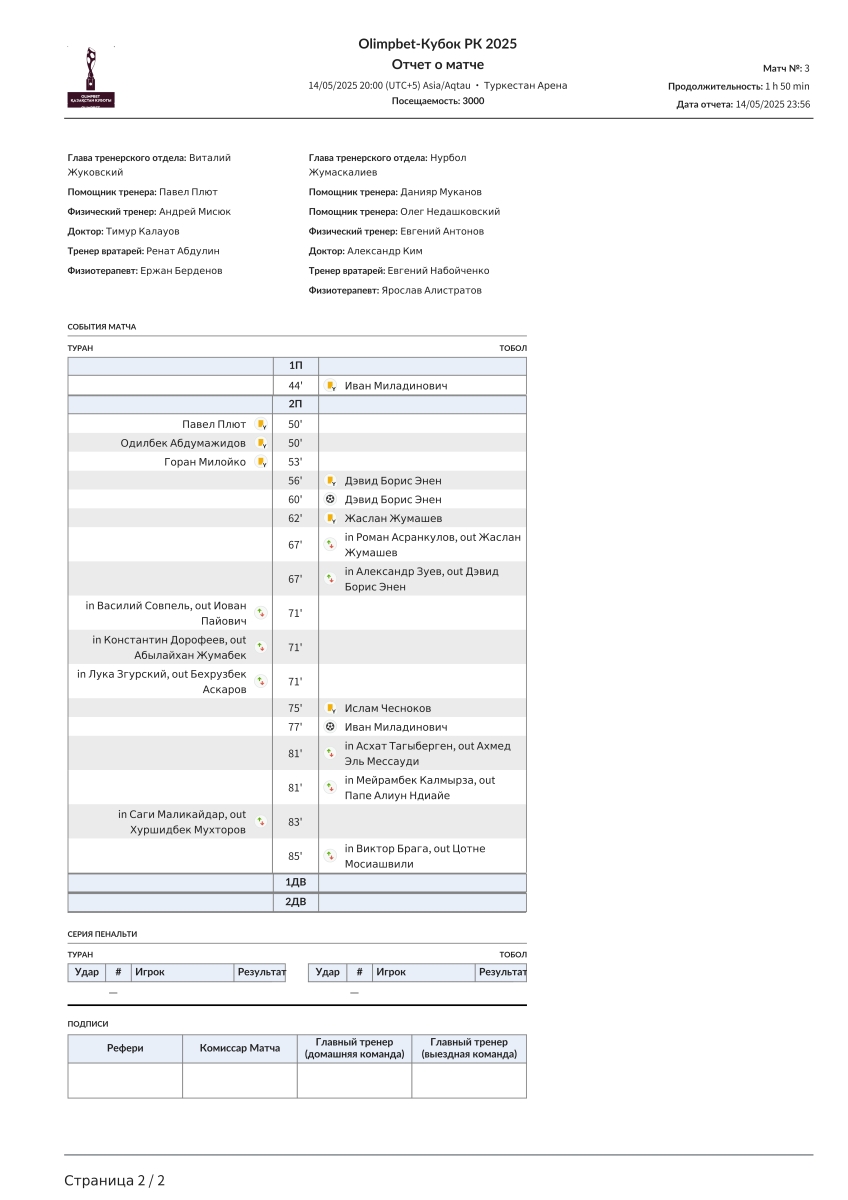Click the empty Рефери signature cell
Viewport: 848px width, 1200px height.
tap(125, 1080)
